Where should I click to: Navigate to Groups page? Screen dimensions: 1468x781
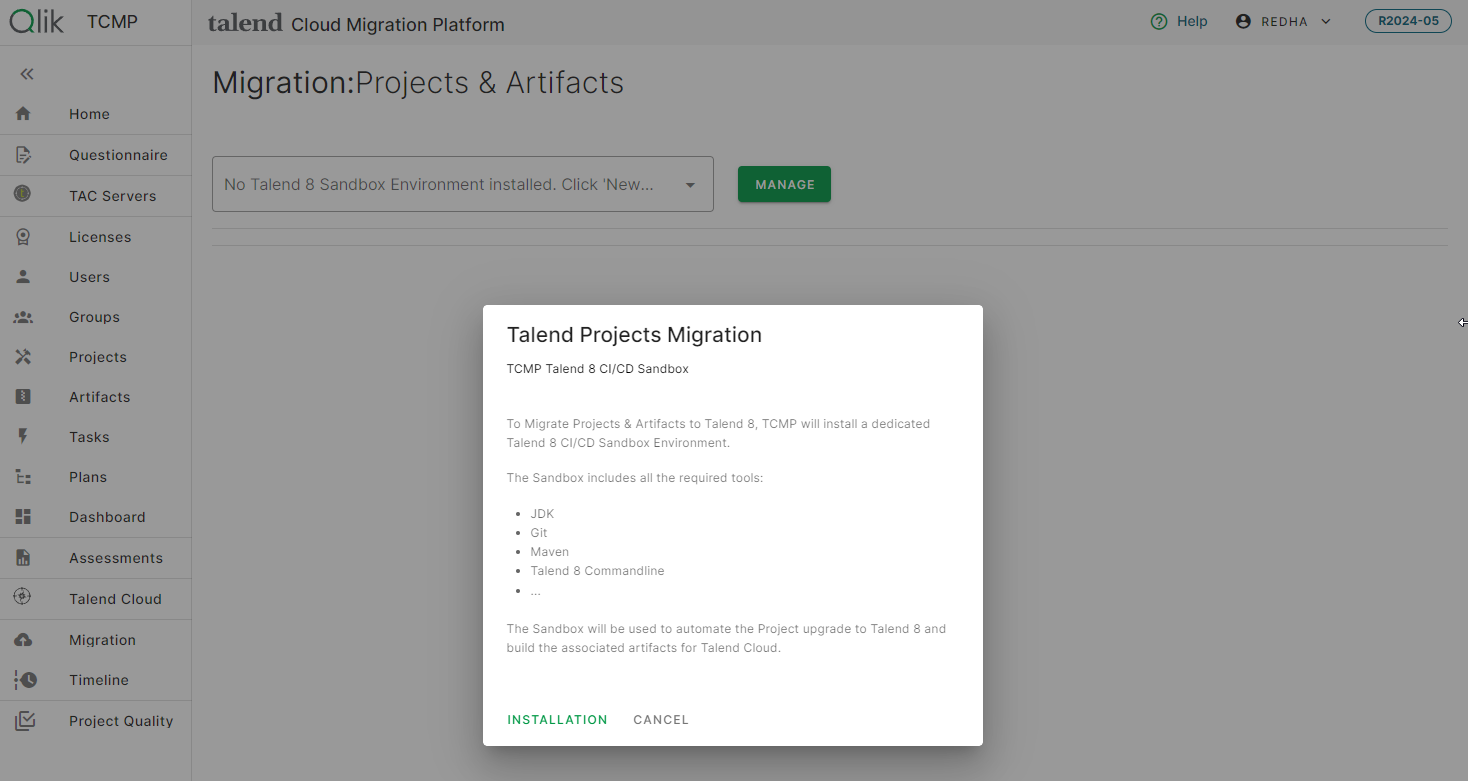point(95,317)
